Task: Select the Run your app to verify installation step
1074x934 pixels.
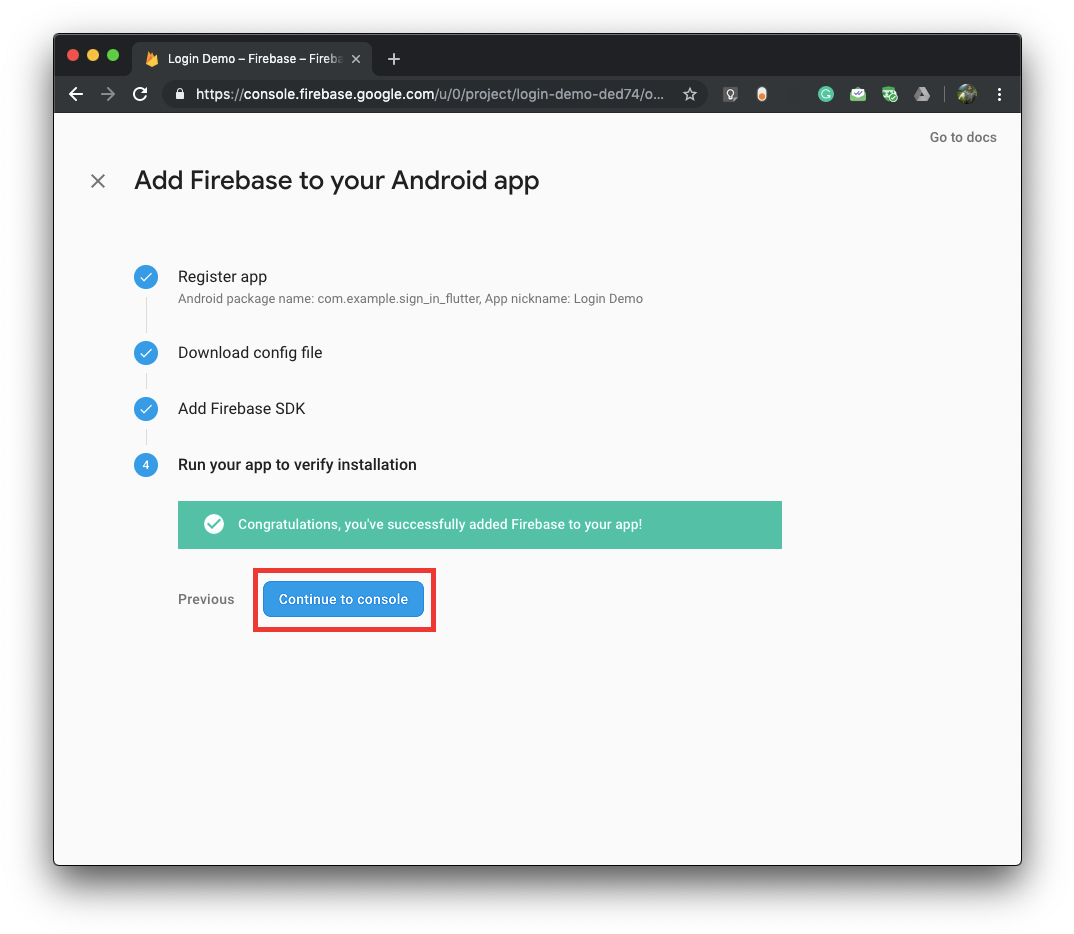Action: click(x=297, y=465)
